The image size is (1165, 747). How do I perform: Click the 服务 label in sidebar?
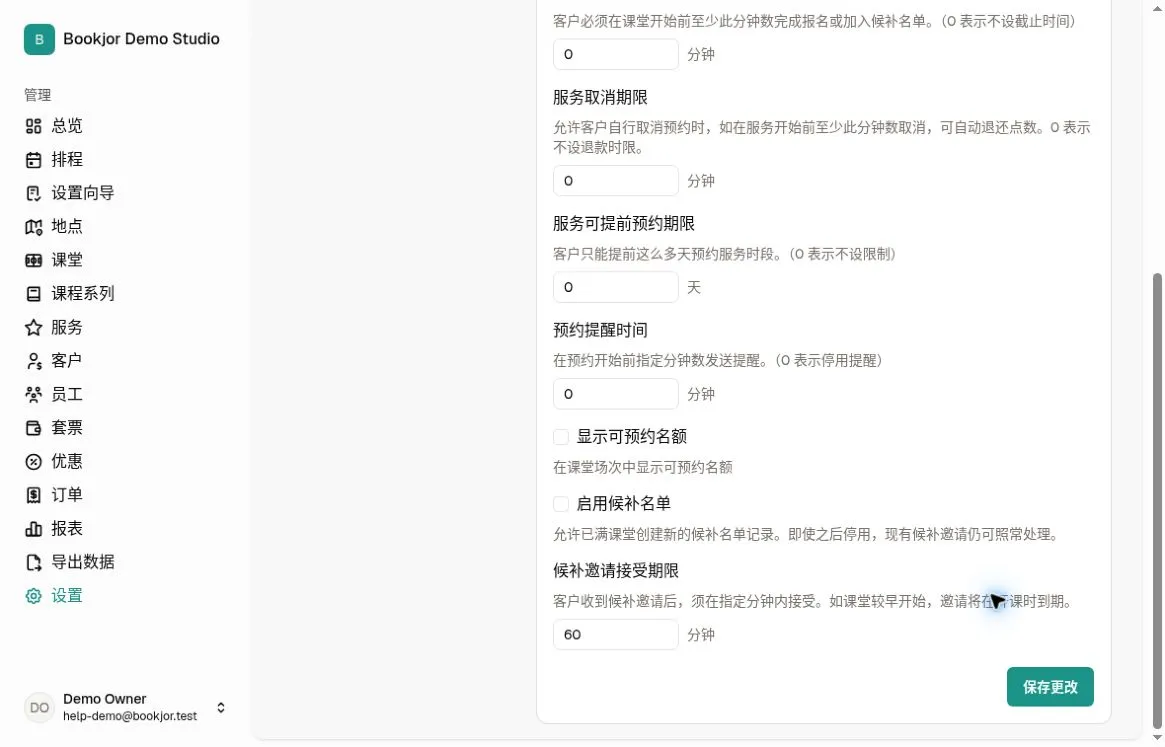pos(67,328)
